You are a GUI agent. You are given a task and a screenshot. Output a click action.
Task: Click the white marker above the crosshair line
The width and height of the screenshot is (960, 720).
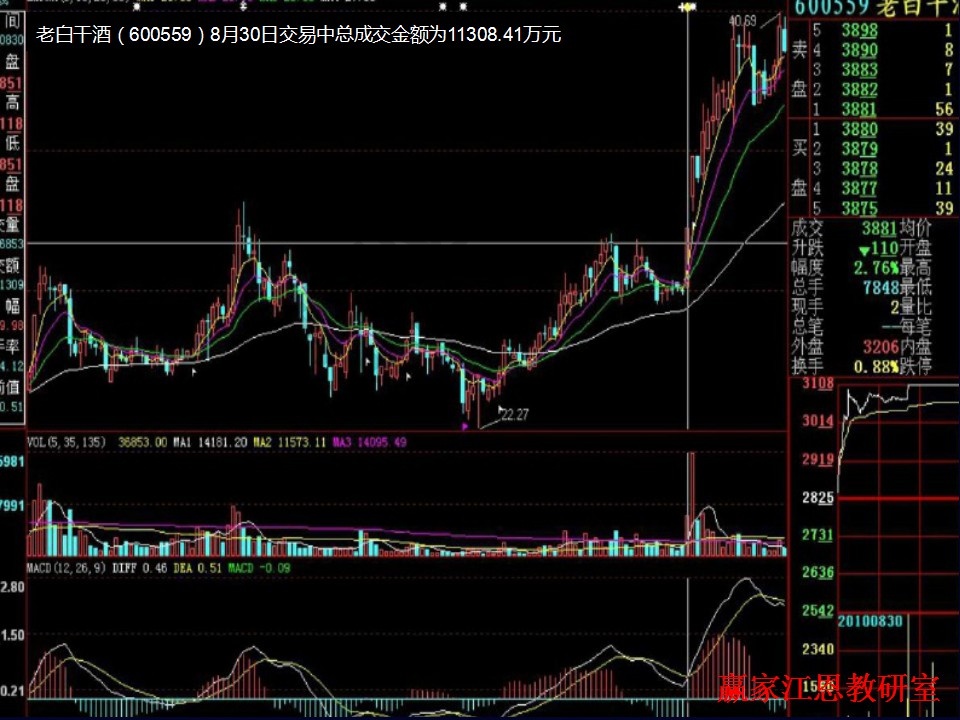pos(687,8)
